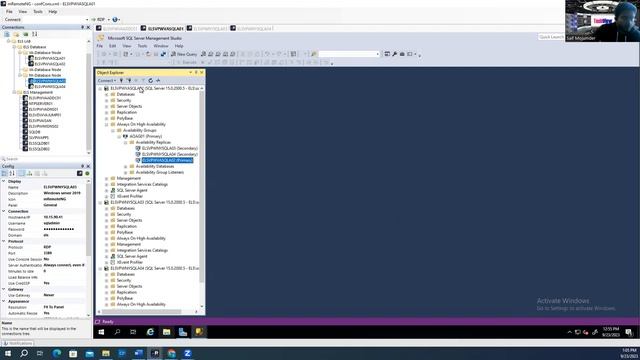Open the mRemoteNG File menu
Viewport: 640px width, 360px height.
click(x=9, y=11)
